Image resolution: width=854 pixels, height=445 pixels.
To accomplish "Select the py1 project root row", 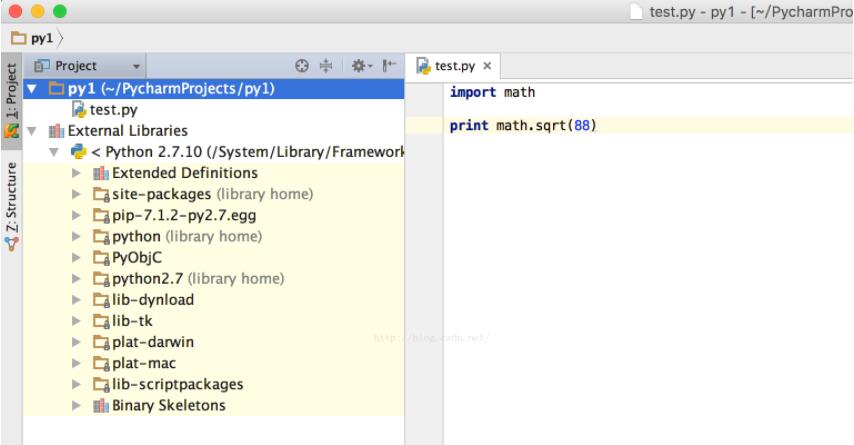I will pyautogui.click(x=214, y=88).
